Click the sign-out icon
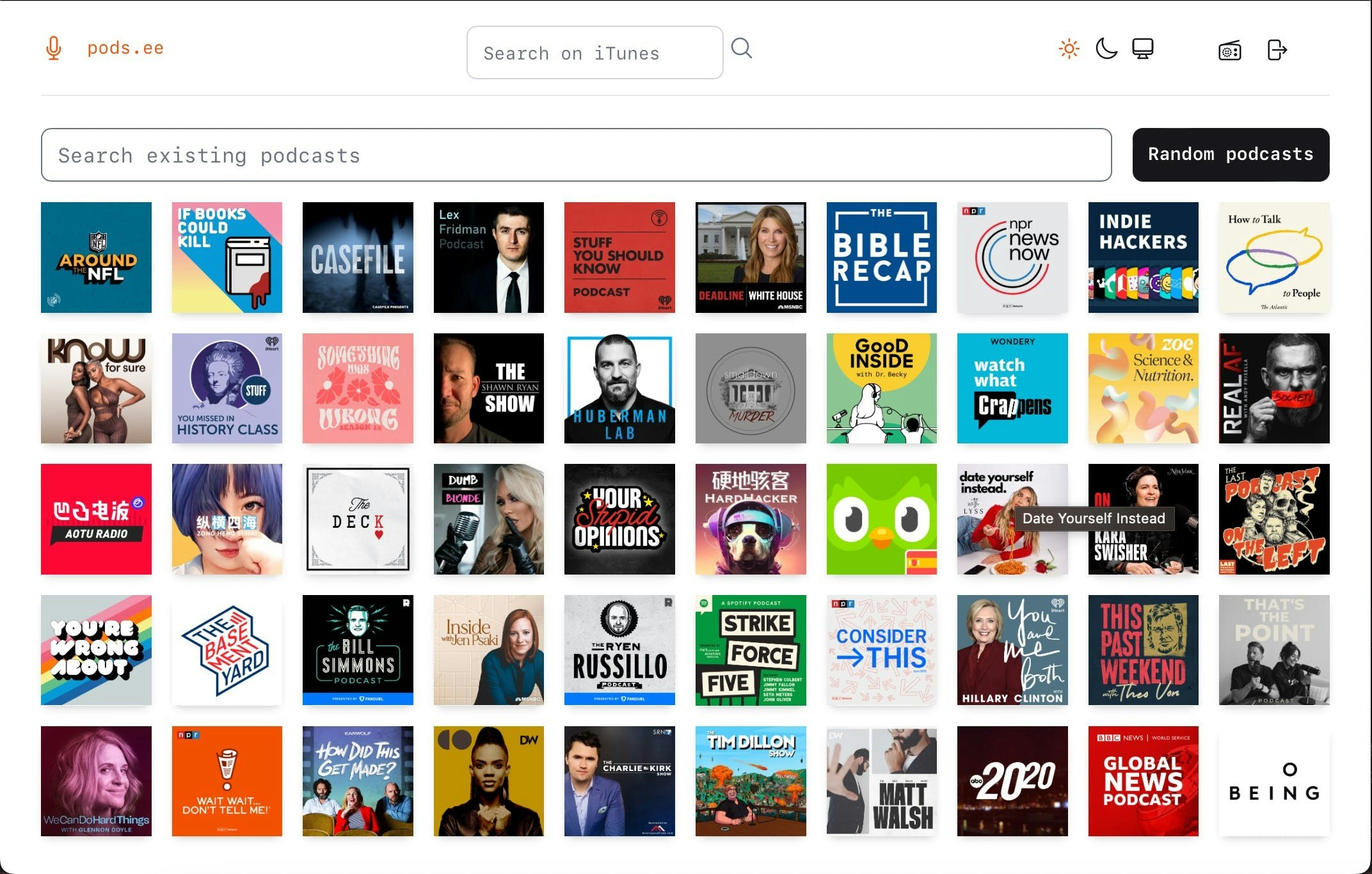Image resolution: width=1372 pixels, height=874 pixels. [1277, 49]
